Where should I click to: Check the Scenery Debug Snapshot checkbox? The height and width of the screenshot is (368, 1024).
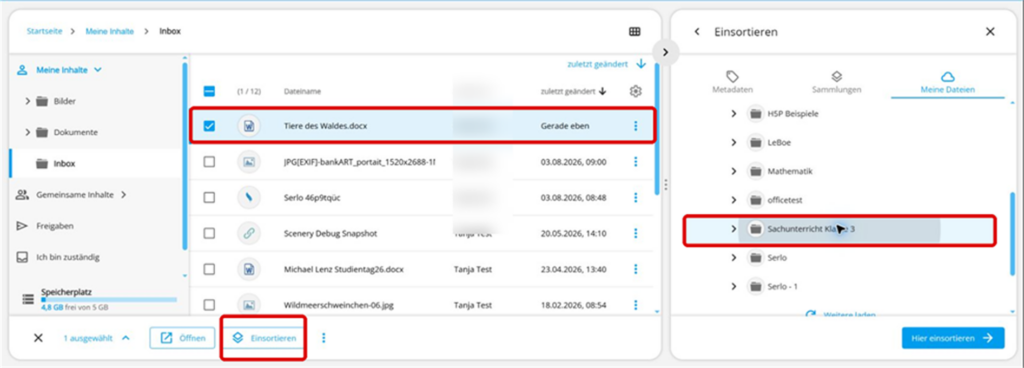point(210,233)
